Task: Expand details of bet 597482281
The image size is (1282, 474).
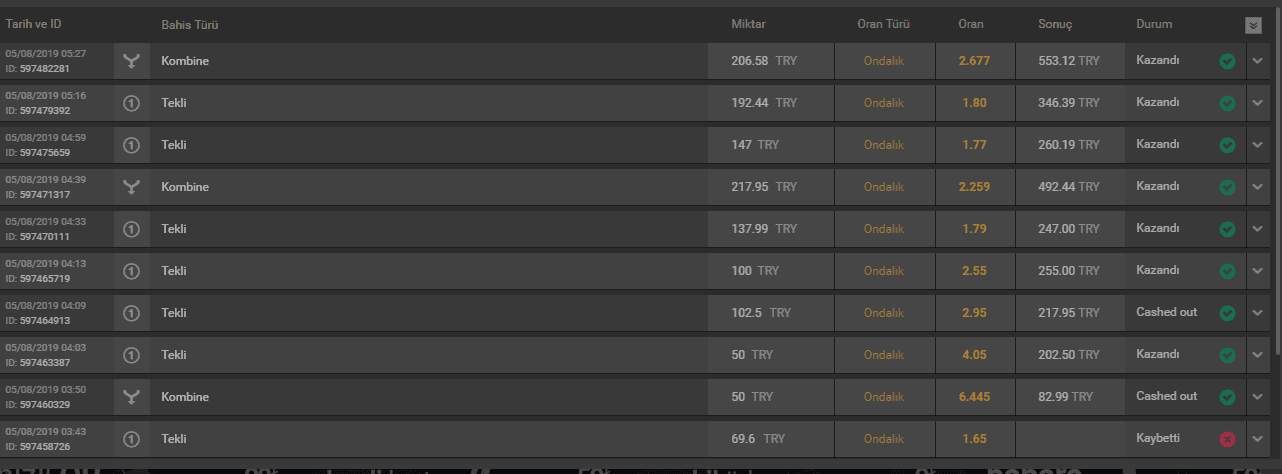Action: [x=1259, y=61]
